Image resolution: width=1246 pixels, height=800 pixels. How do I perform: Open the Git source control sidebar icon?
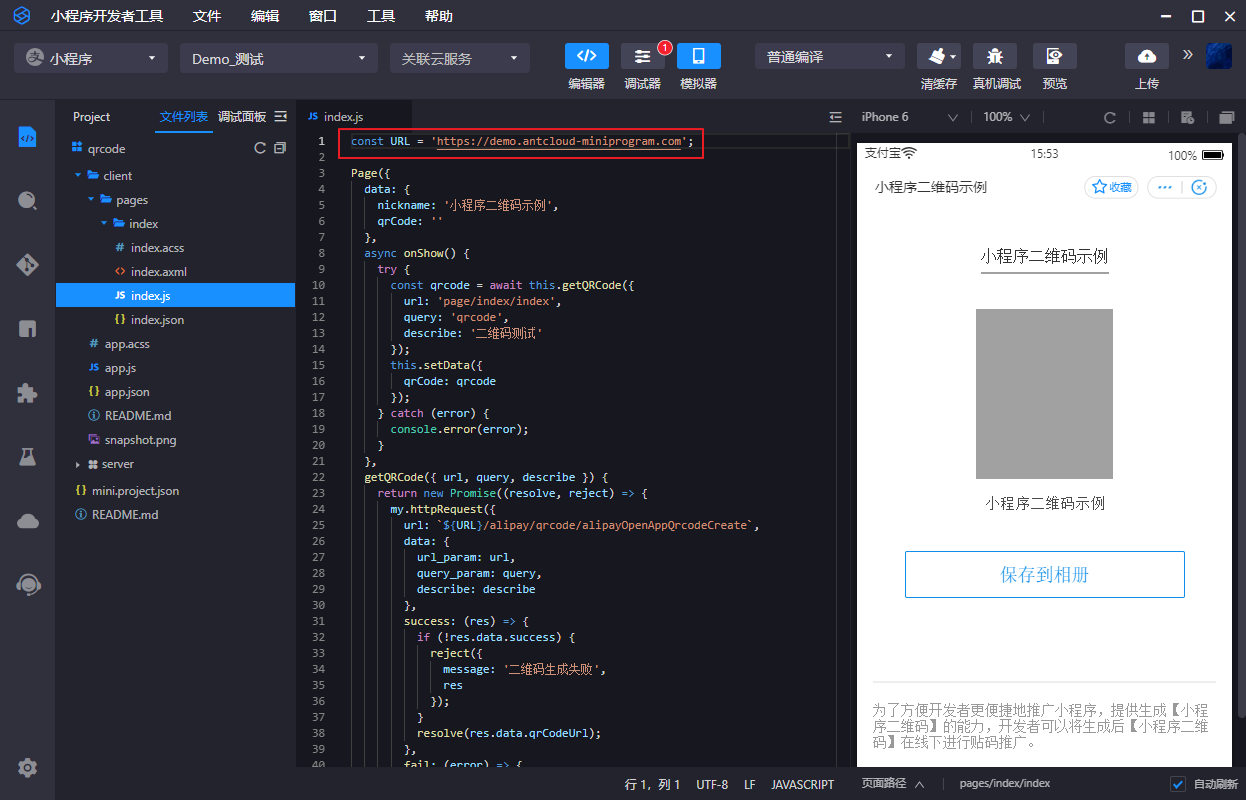click(x=28, y=265)
